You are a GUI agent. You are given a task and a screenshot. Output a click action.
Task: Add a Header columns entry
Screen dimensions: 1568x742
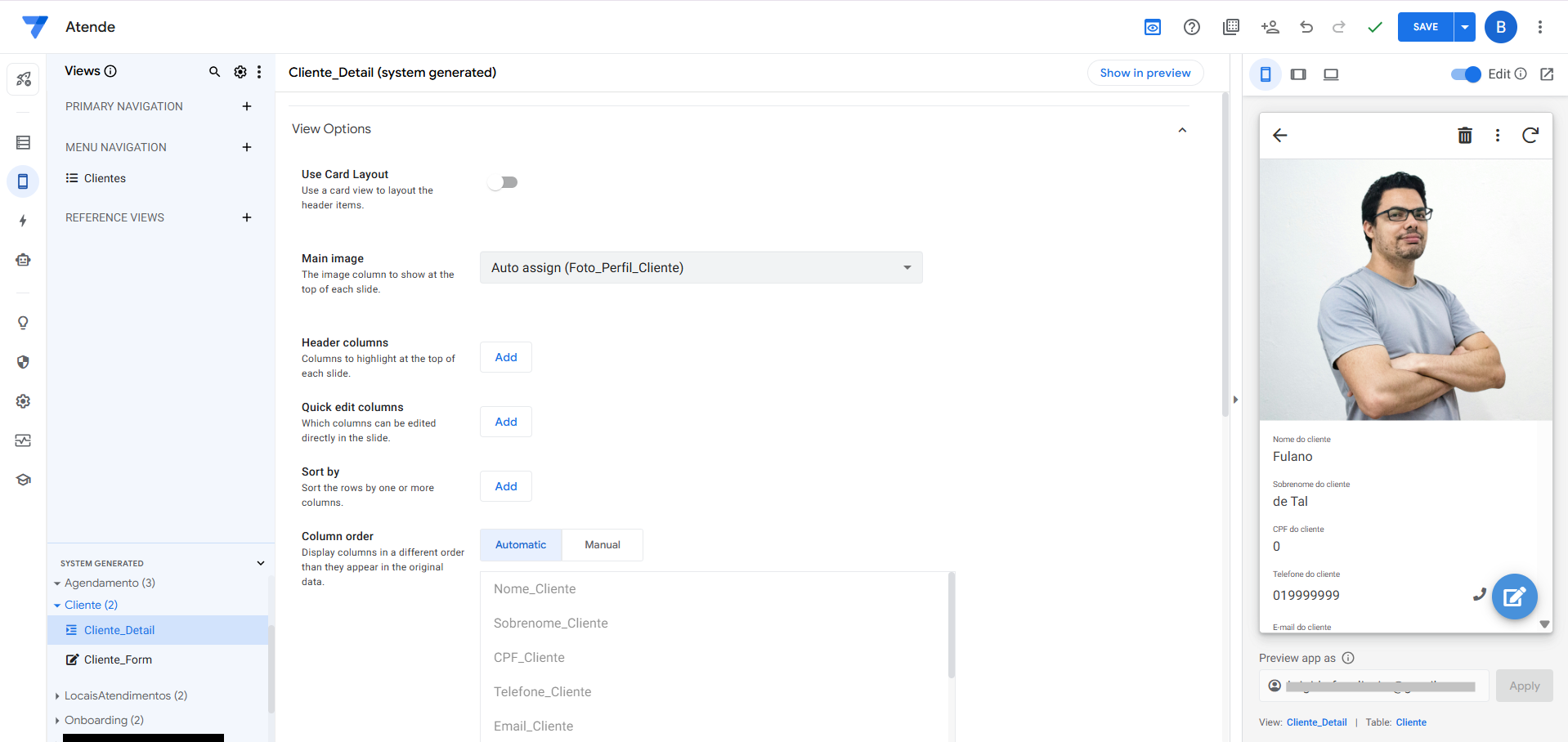click(x=505, y=357)
